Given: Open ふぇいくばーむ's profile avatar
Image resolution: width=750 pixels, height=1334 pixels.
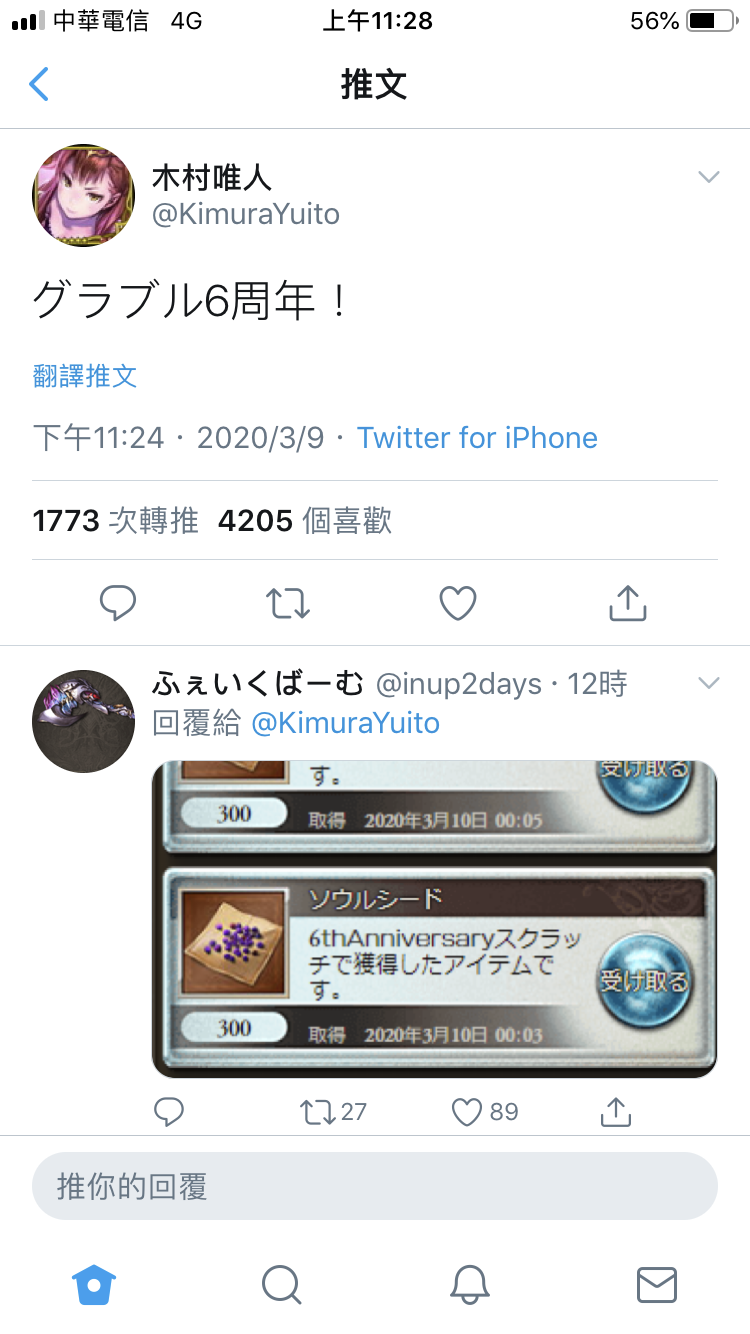Looking at the screenshot, I should coord(84,721).
